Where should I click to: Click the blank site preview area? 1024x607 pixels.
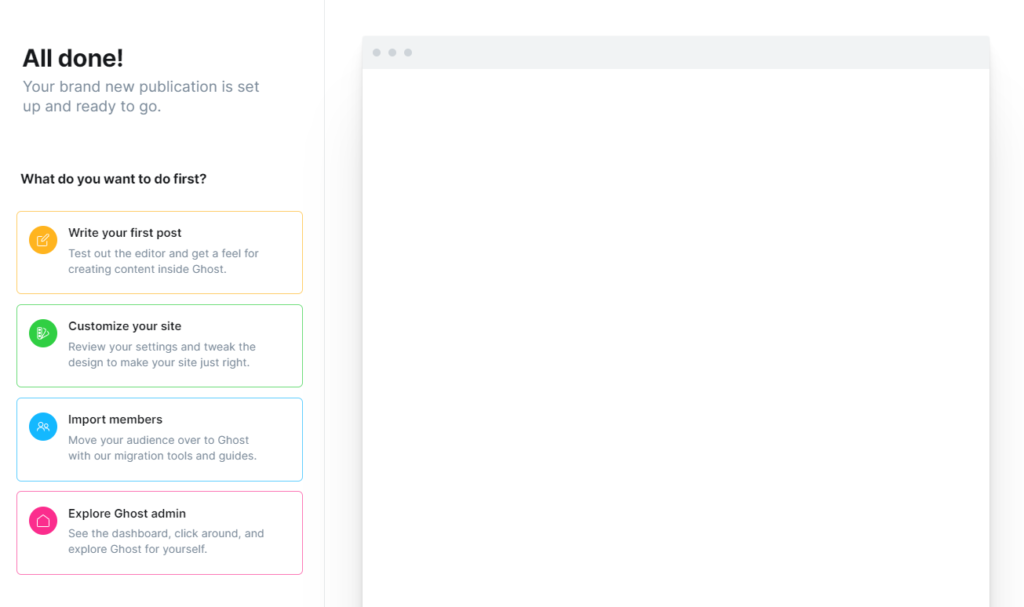676,338
